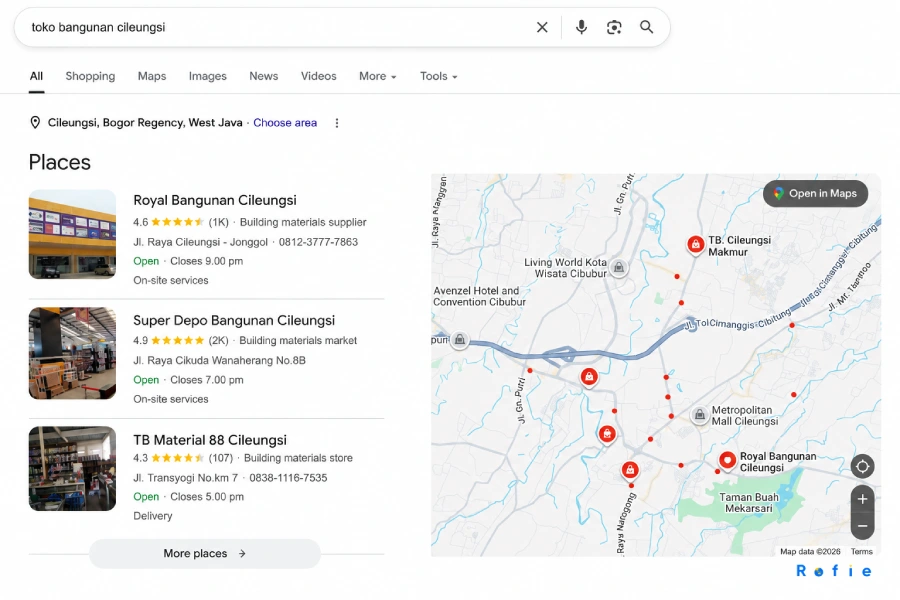The width and height of the screenshot is (900, 600).
Task: Click the phone number 0812-3777-7863
Action: click(318, 242)
